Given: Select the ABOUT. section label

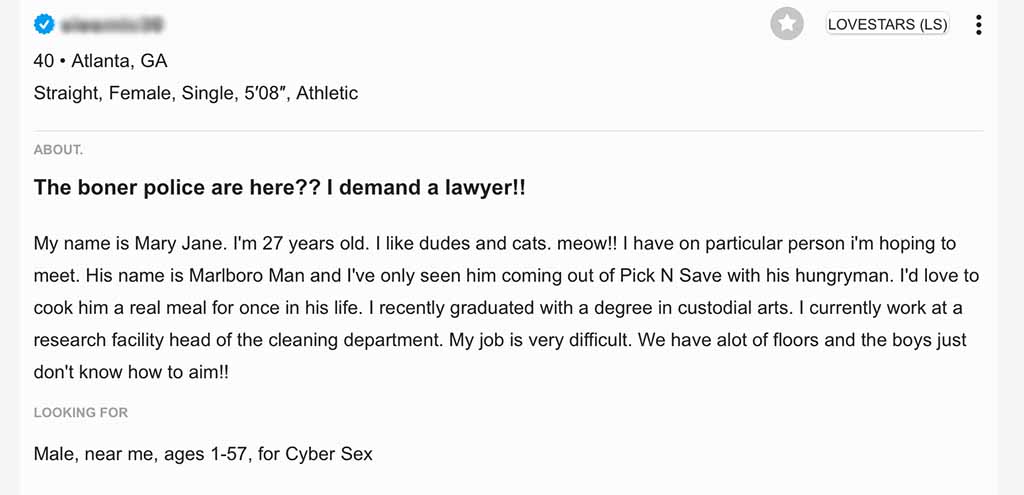Looking at the screenshot, I should [x=58, y=150].
